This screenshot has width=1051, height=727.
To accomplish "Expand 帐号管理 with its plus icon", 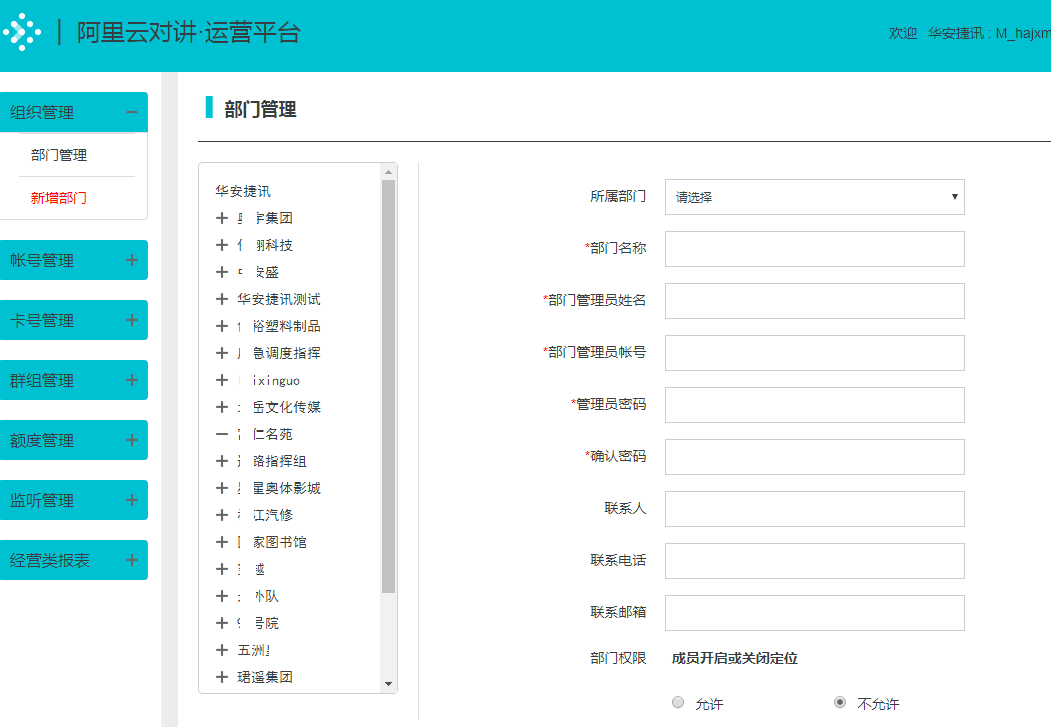I will pos(131,260).
